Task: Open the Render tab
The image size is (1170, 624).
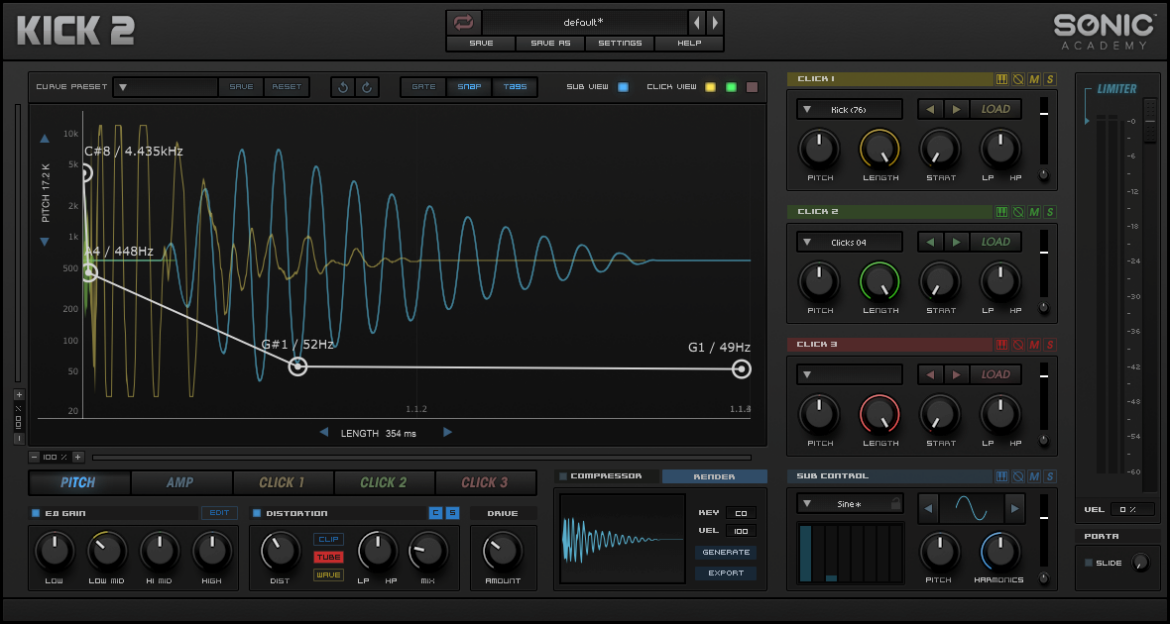Action: [x=714, y=476]
